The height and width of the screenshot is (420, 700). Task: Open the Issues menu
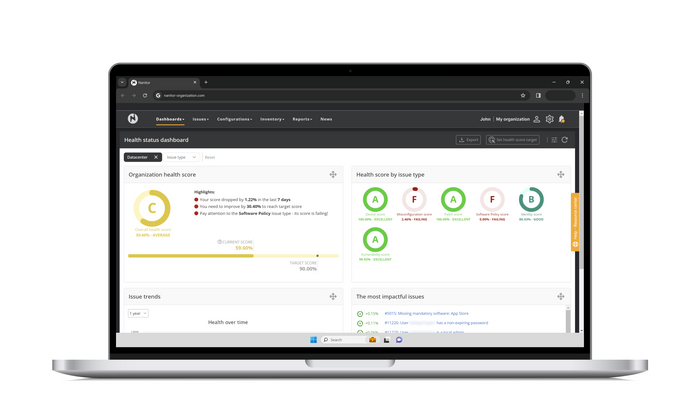200,119
